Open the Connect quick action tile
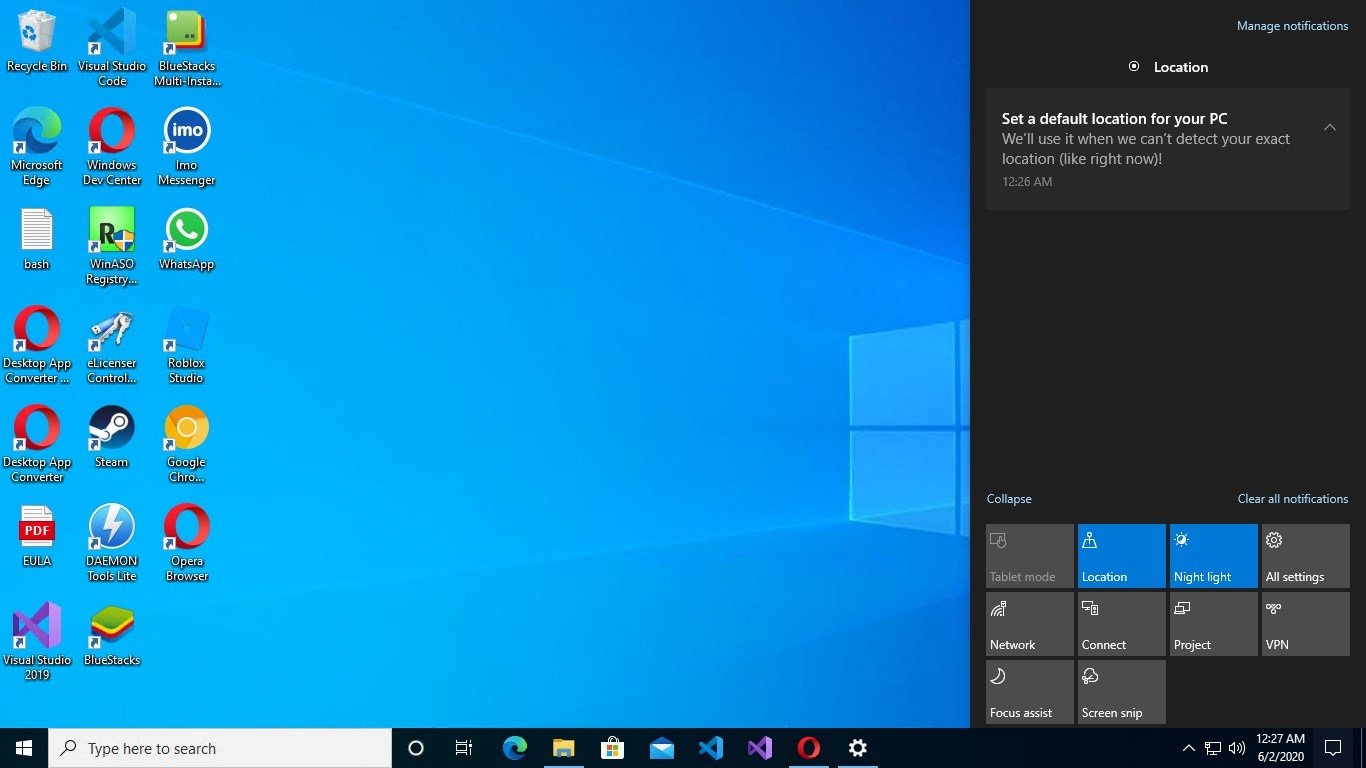Screen dimensions: 1366x768 point(1122,624)
